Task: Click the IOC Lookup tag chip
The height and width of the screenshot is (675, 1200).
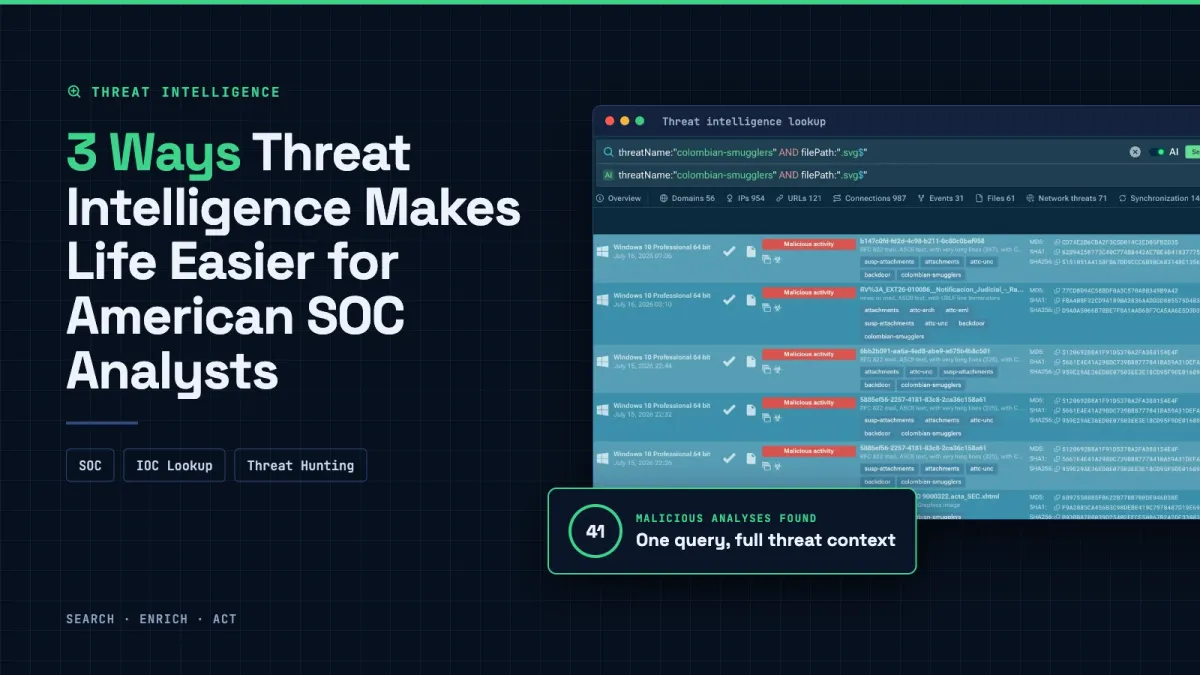Action: click(x=175, y=465)
